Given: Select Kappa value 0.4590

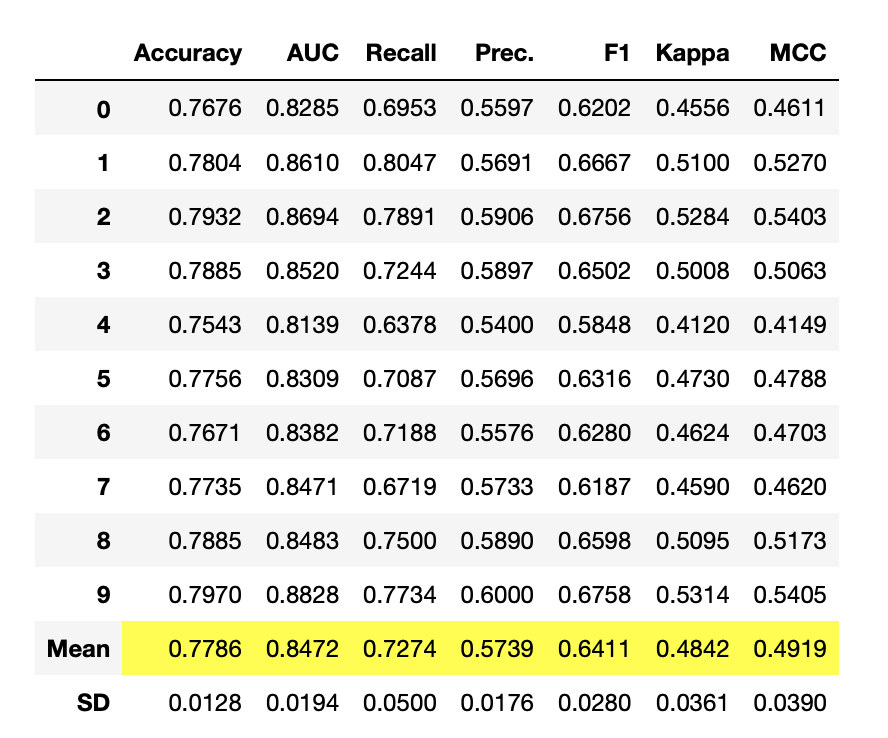Looking at the screenshot, I should point(692,487).
